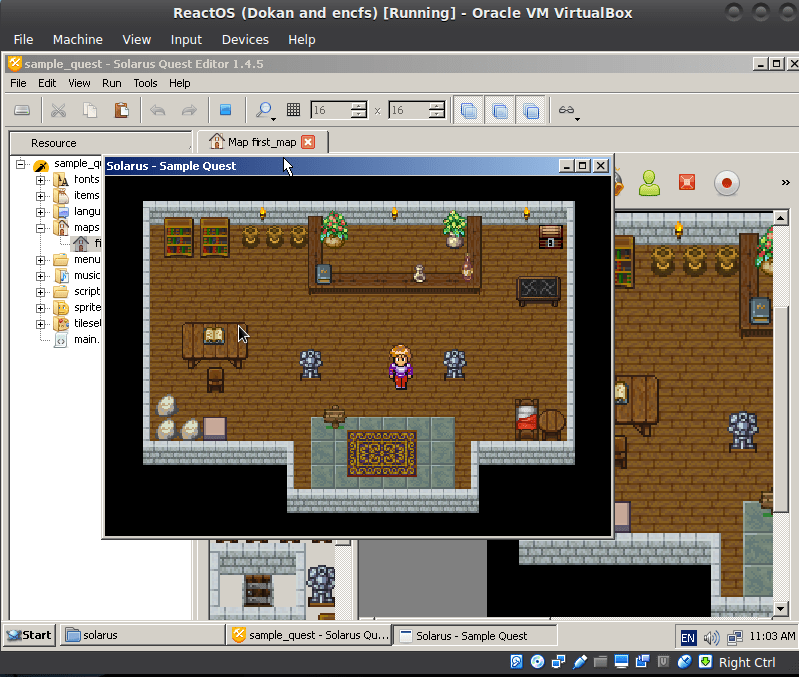Toggle the first show-layer button
Image resolution: width=799 pixels, height=677 pixels.
point(468,110)
